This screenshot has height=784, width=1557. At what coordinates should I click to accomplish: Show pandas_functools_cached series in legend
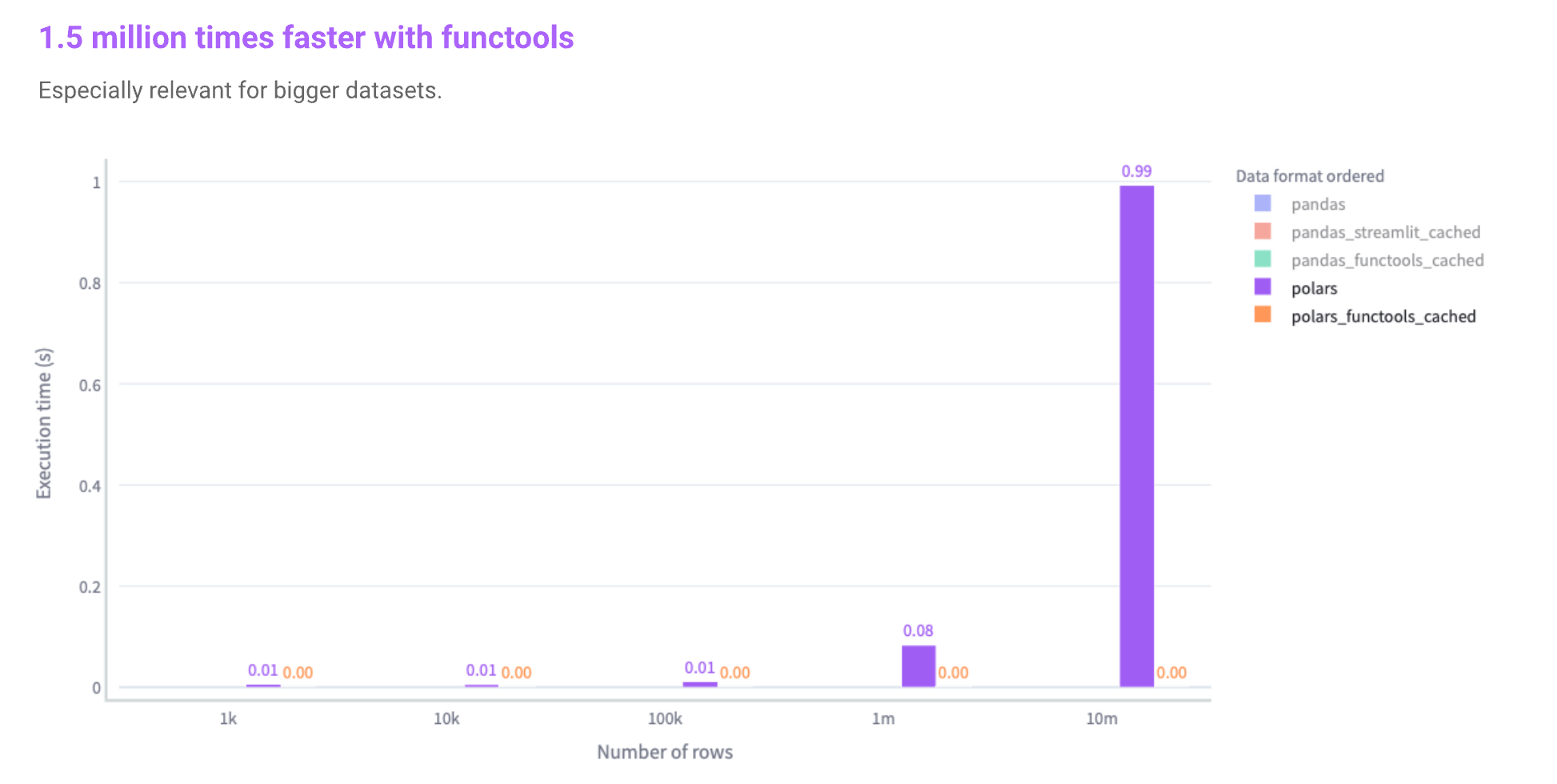[1387, 260]
